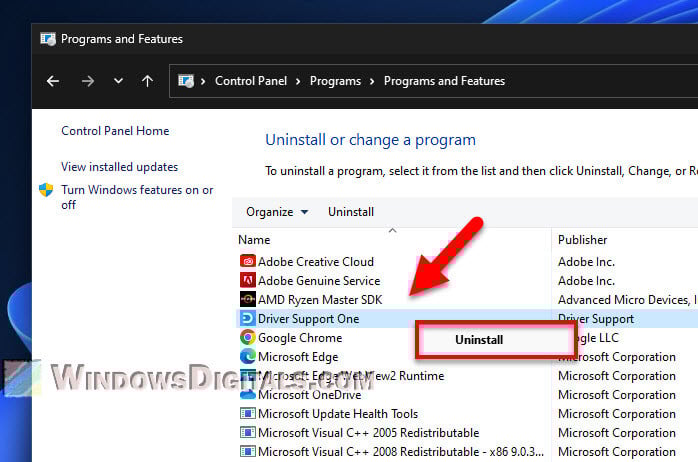Select AMD Ryzen Master SDK icon
Viewport: 698px width, 462px height.
pos(248,300)
